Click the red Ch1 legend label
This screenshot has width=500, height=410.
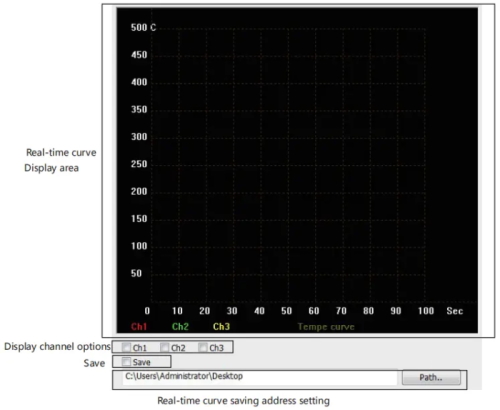click(139, 326)
